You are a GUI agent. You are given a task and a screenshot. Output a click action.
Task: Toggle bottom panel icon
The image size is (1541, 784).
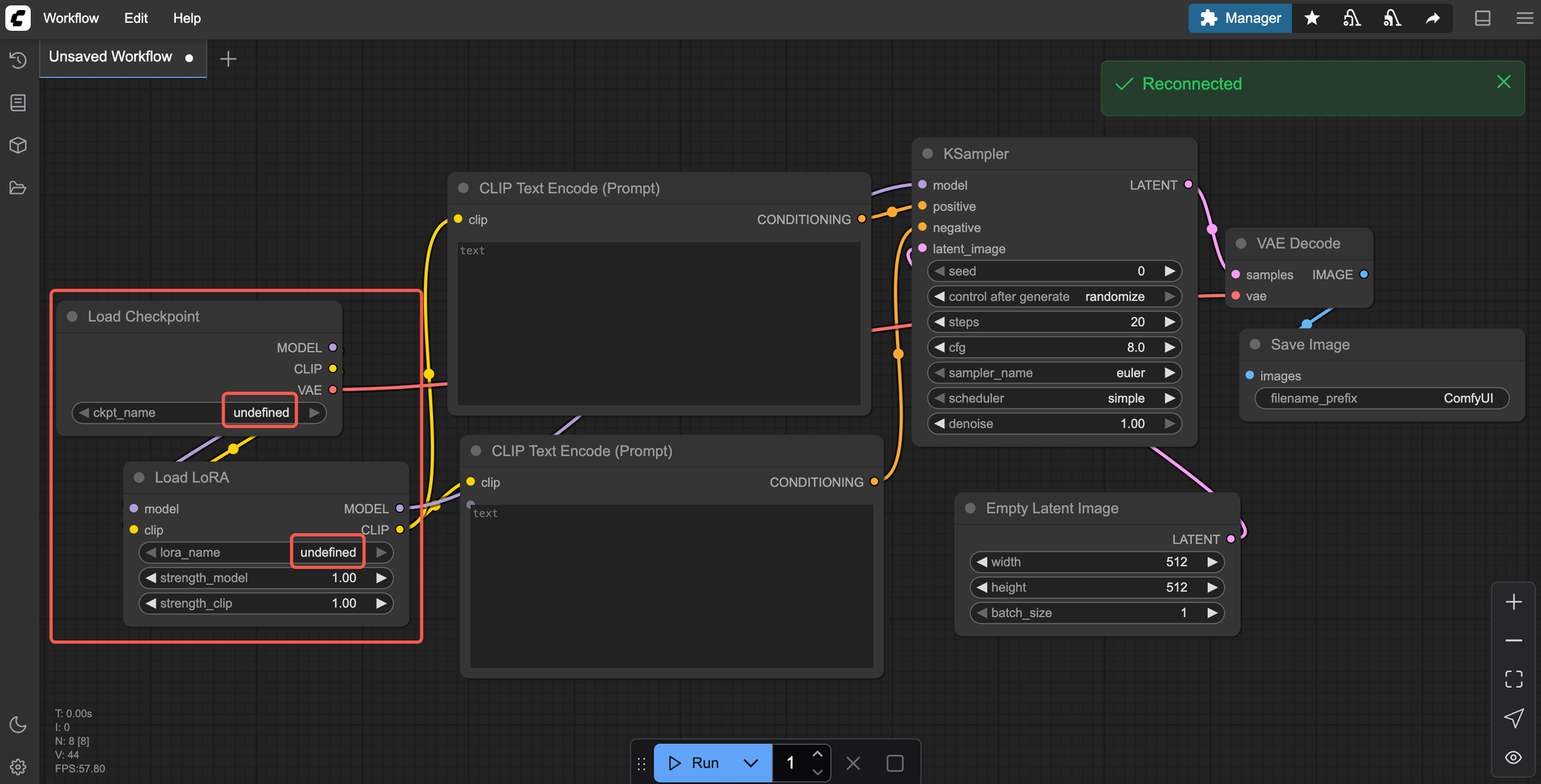[x=1482, y=18]
